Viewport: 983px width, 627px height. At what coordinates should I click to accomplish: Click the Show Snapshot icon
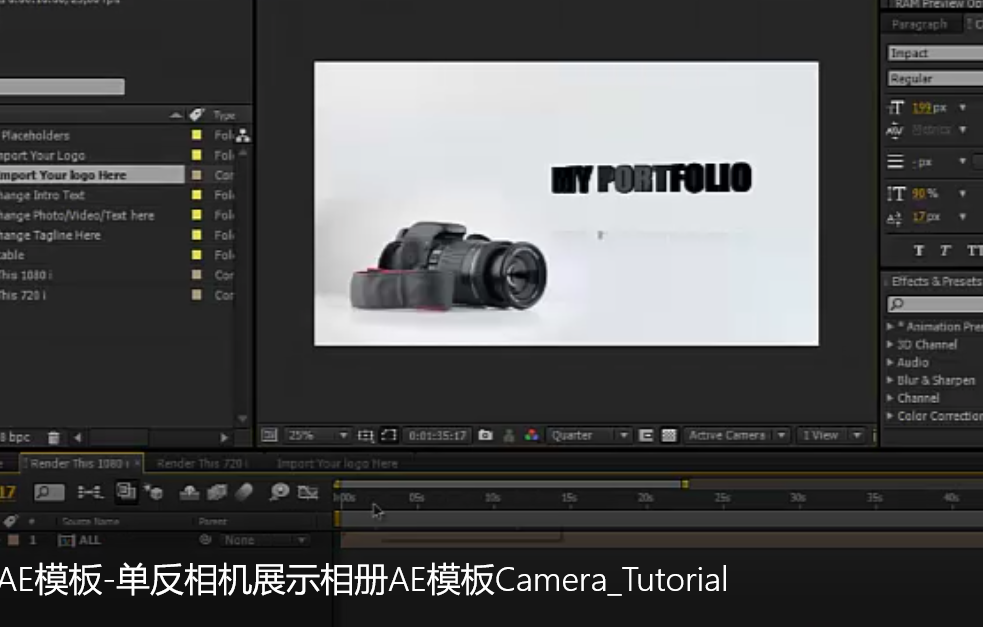click(x=509, y=435)
